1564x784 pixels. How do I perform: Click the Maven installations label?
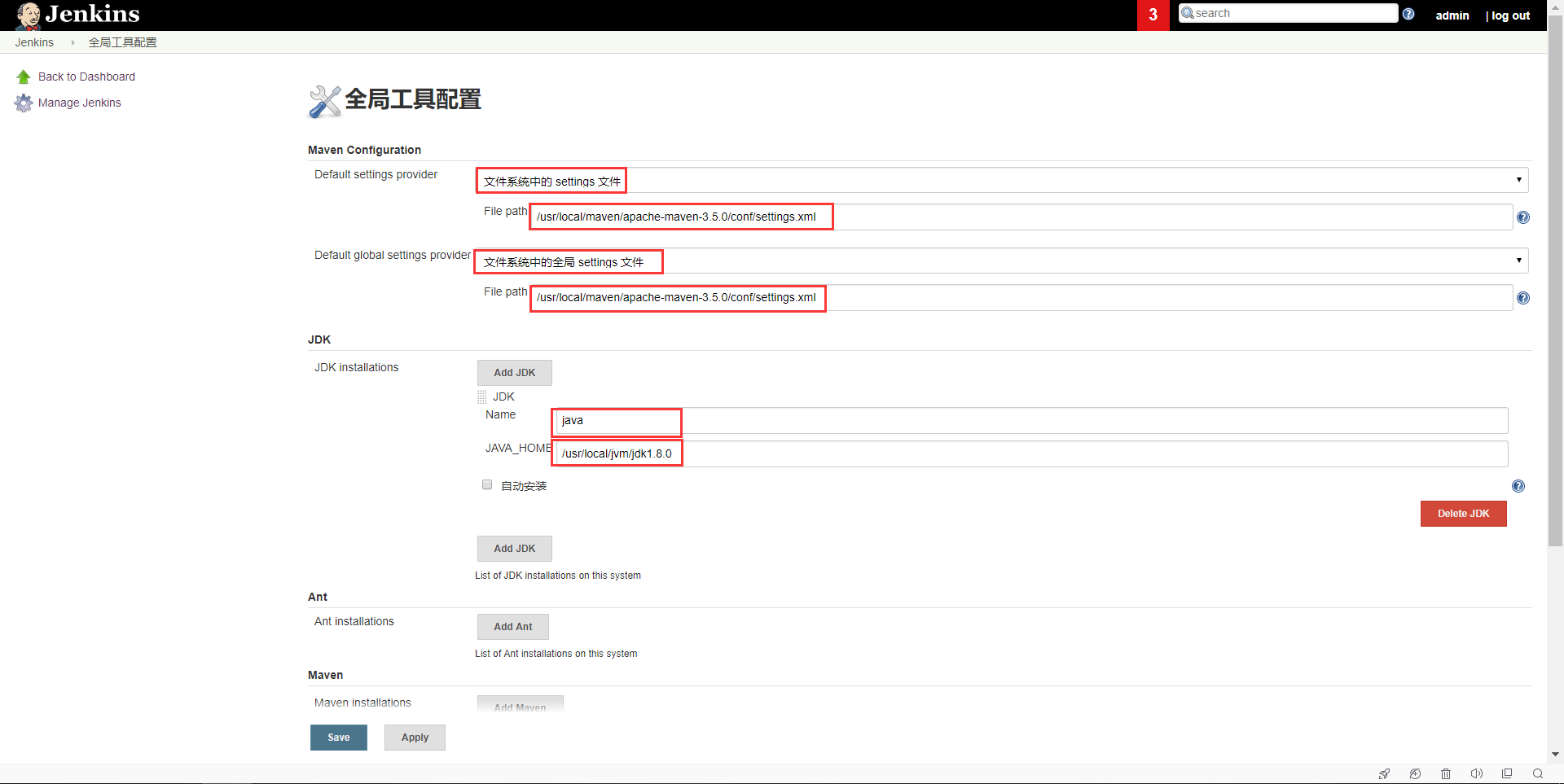tap(362, 703)
